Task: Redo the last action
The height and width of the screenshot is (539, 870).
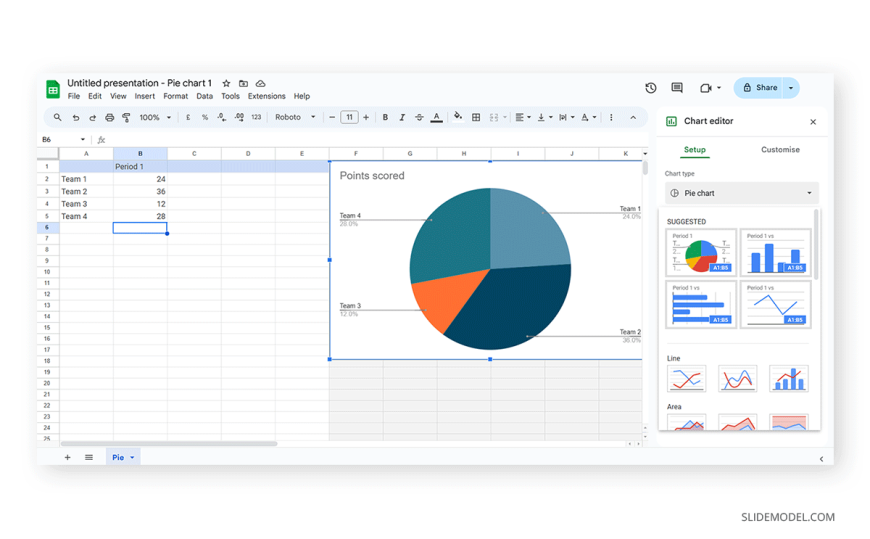Action: click(x=93, y=118)
